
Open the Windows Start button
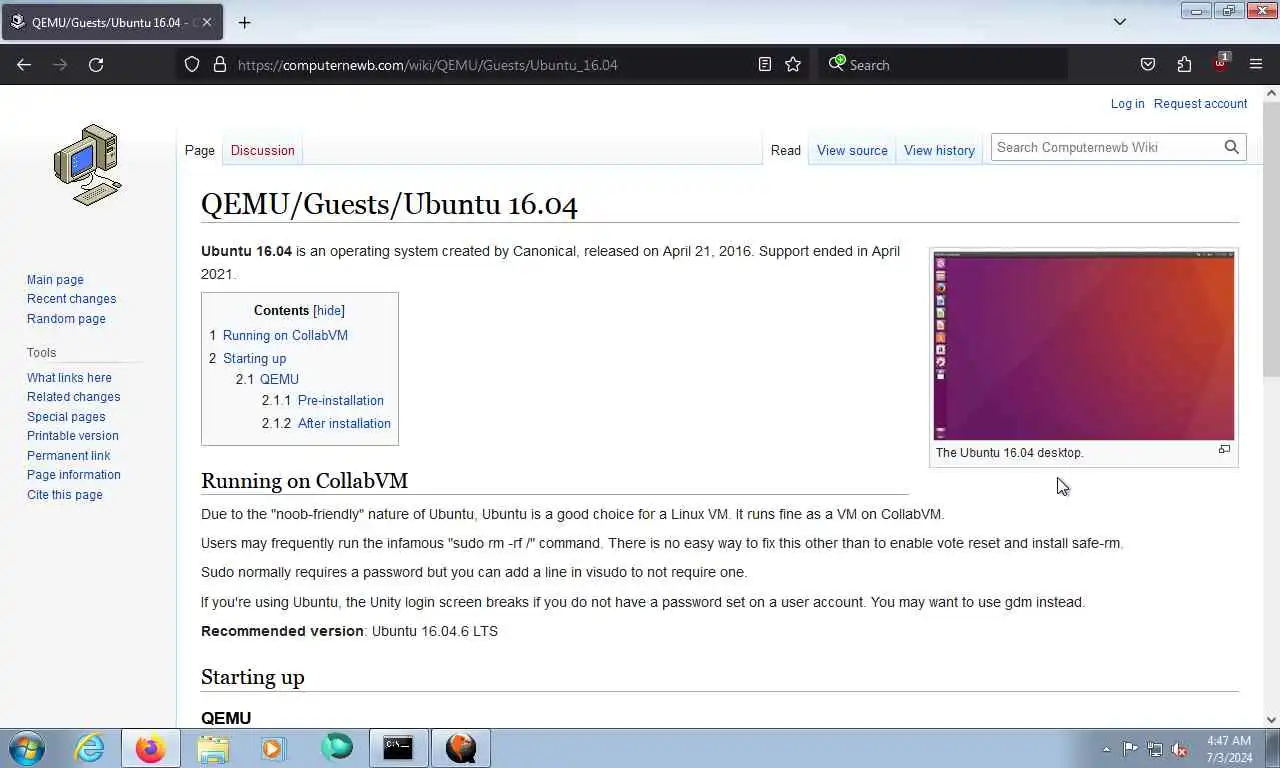[27, 748]
